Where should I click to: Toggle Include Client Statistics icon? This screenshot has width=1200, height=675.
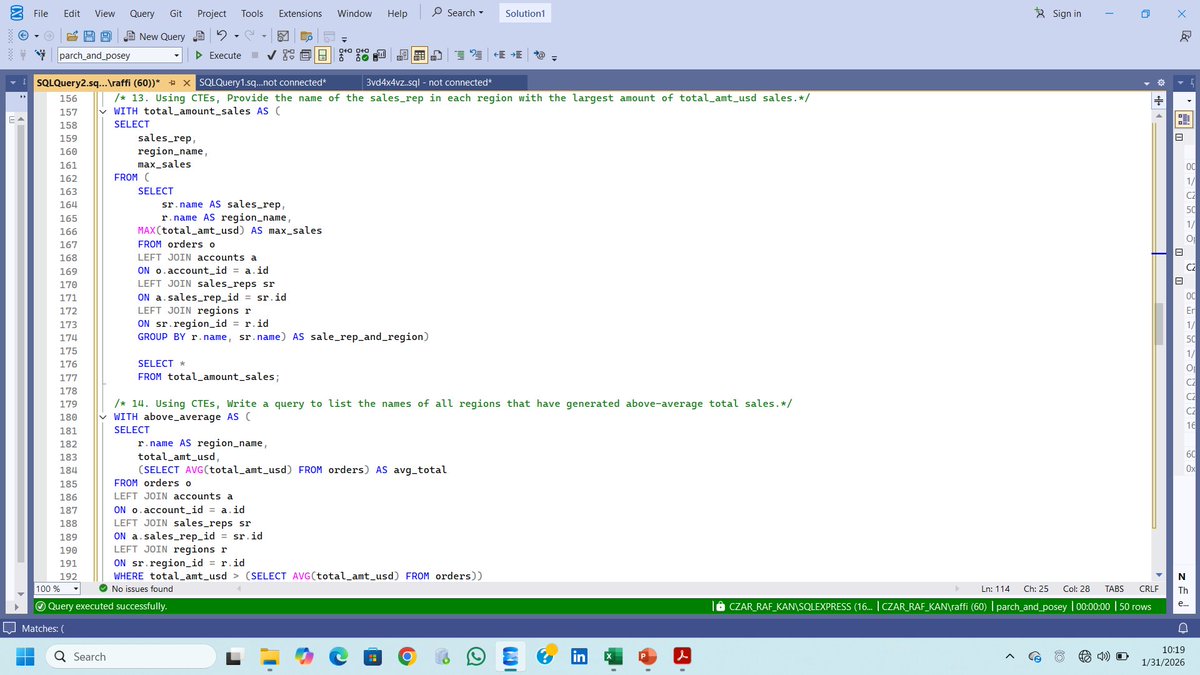(380, 55)
